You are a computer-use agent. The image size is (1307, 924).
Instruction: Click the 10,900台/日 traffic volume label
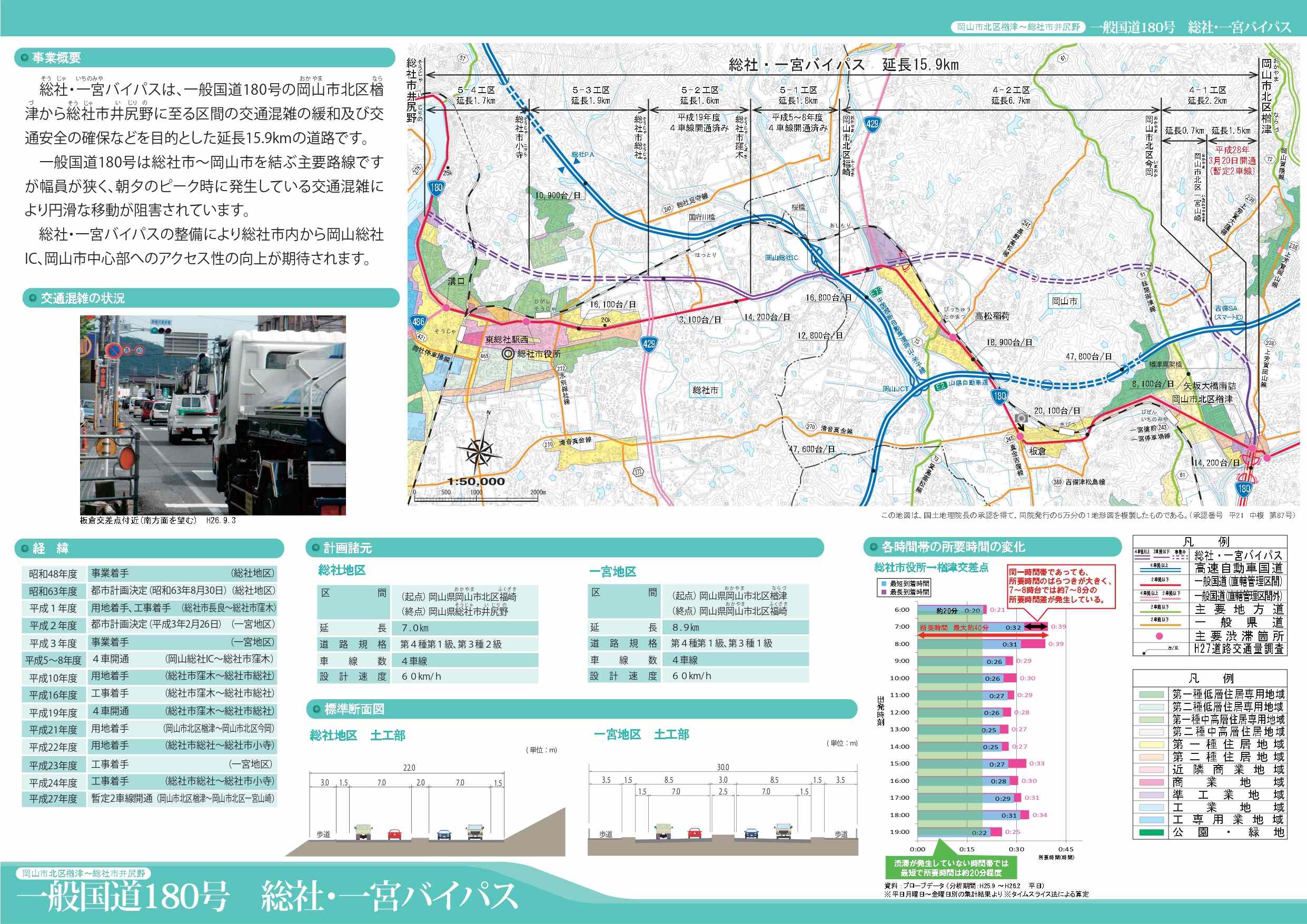[558, 195]
